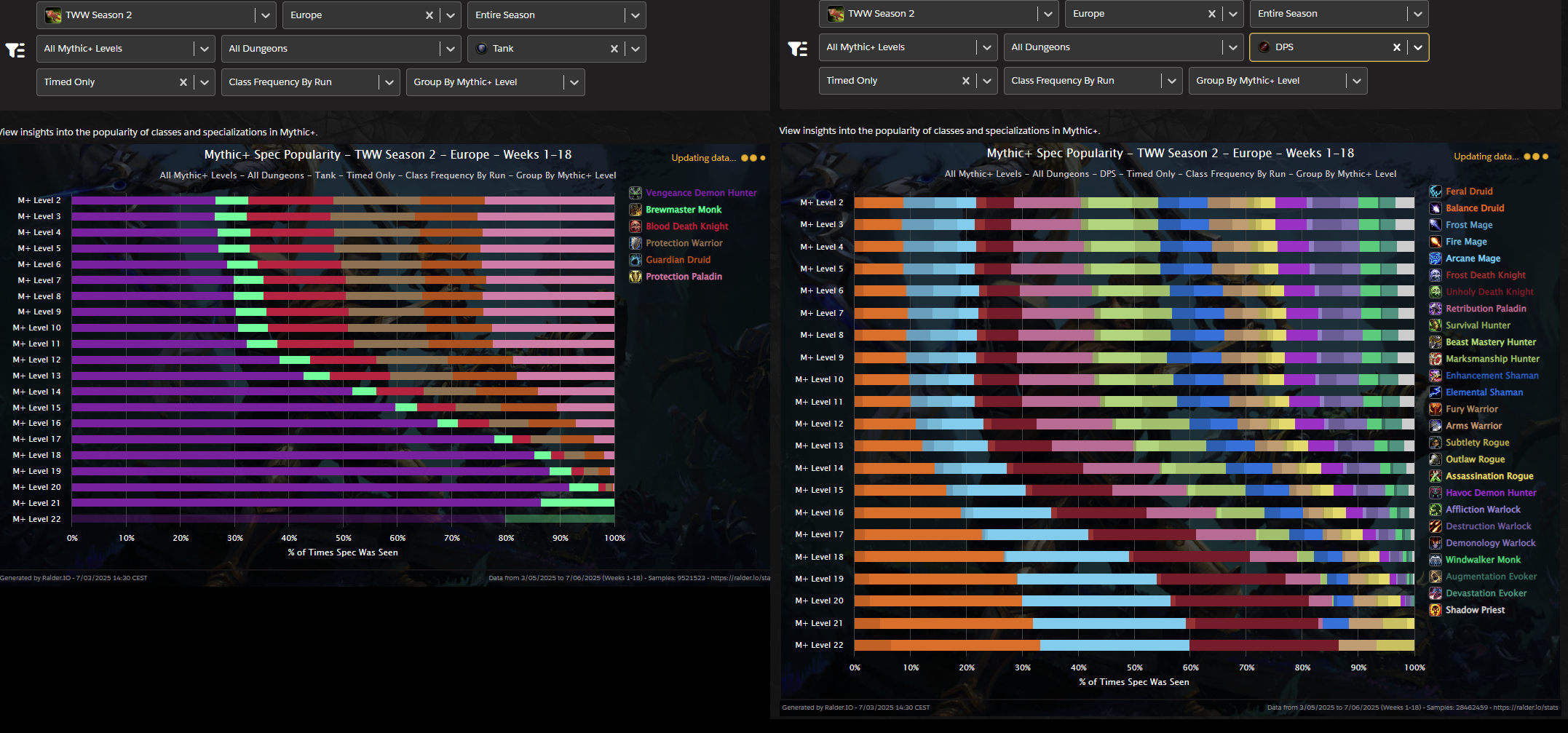Click the Brewmaster Monk legend icon
This screenshot has width=1568, height=733.
tap(635, 210)
